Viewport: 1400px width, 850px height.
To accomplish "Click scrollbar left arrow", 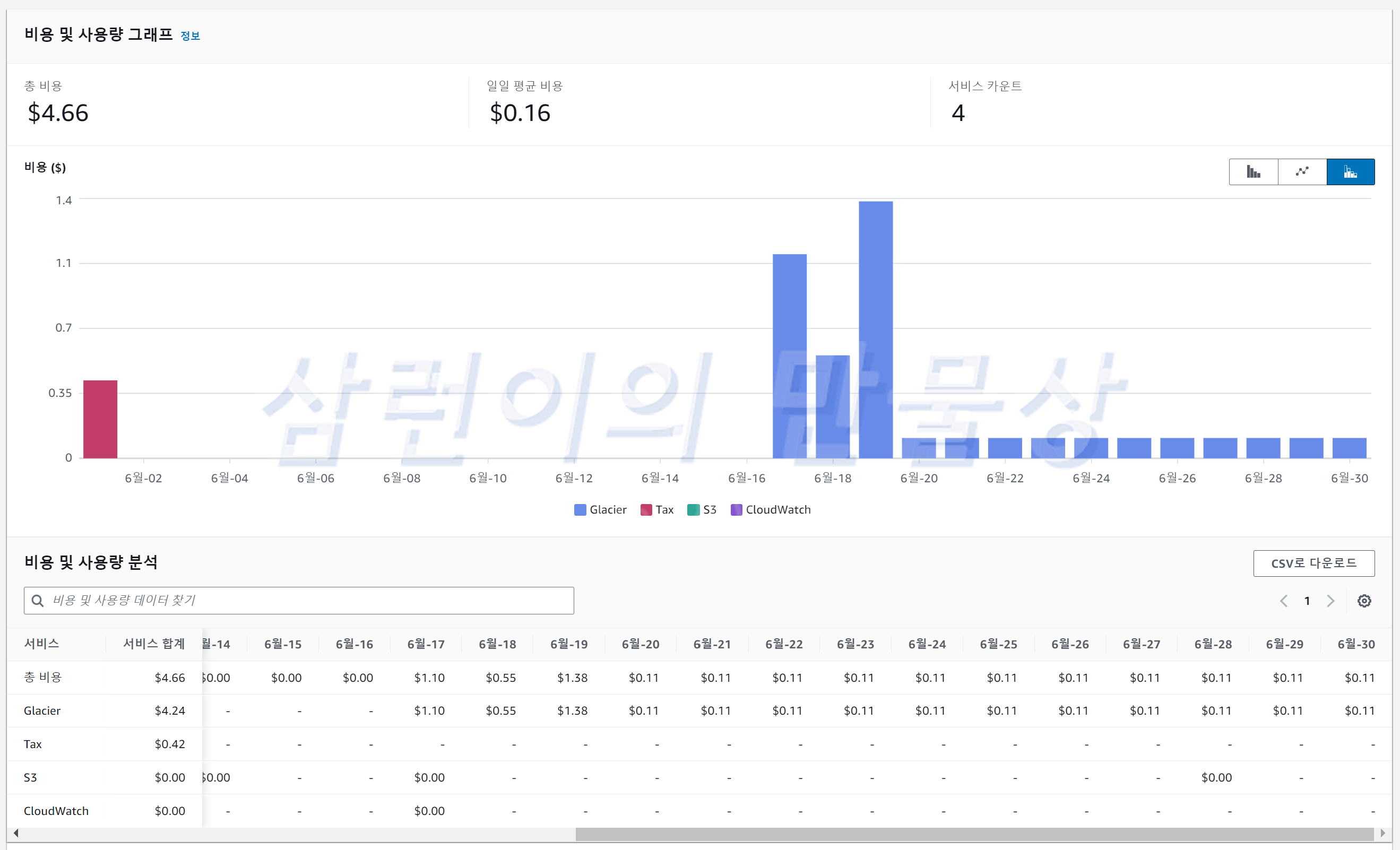I will pyautogui.click(x=16, y=833).
